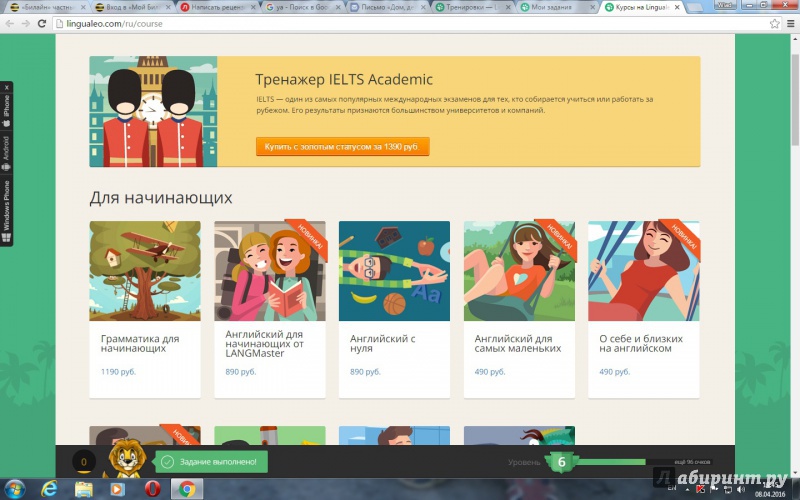Close the Мои задания tab
The height and width of the screenshot is (500, 800).
(x=592, y=8)
